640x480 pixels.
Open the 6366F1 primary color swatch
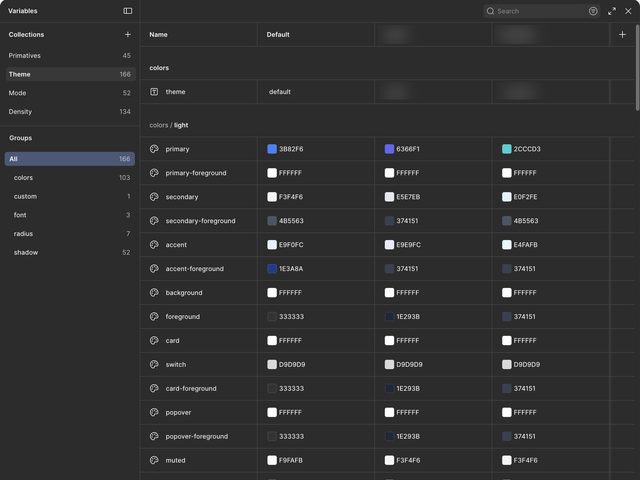tap(389, 149)
